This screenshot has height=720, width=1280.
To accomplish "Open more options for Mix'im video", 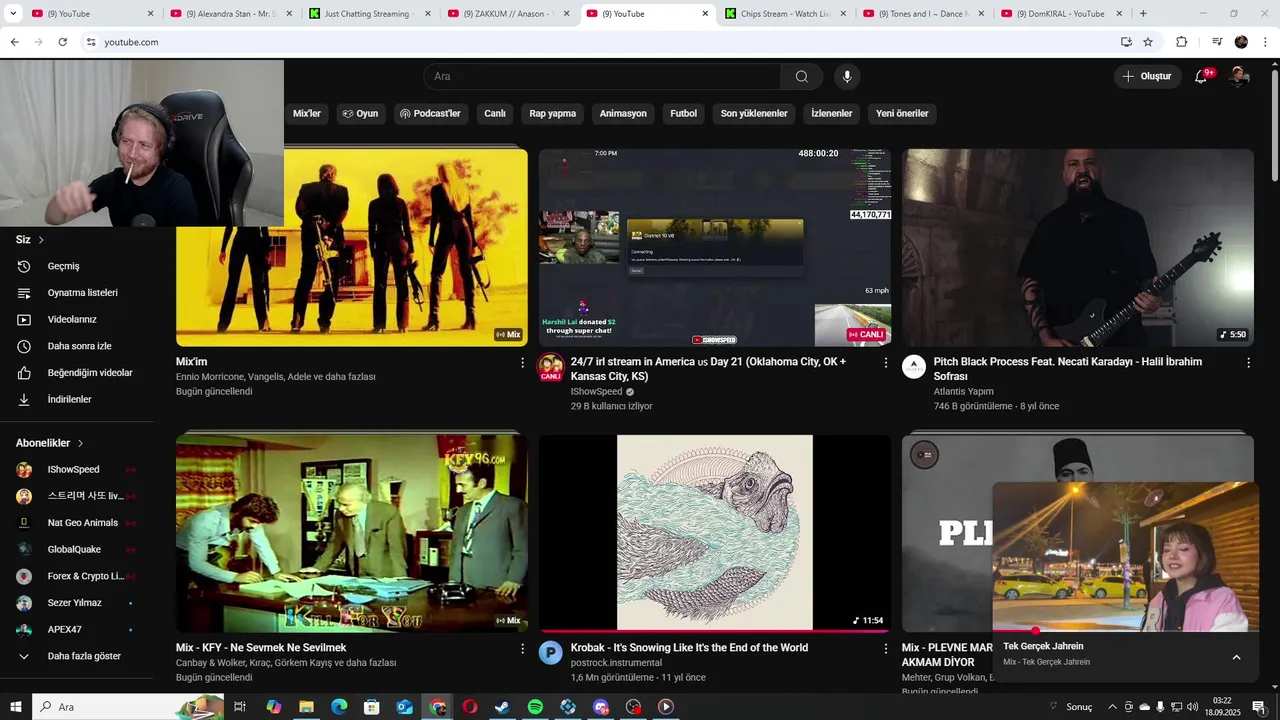I will click(522, 363).
